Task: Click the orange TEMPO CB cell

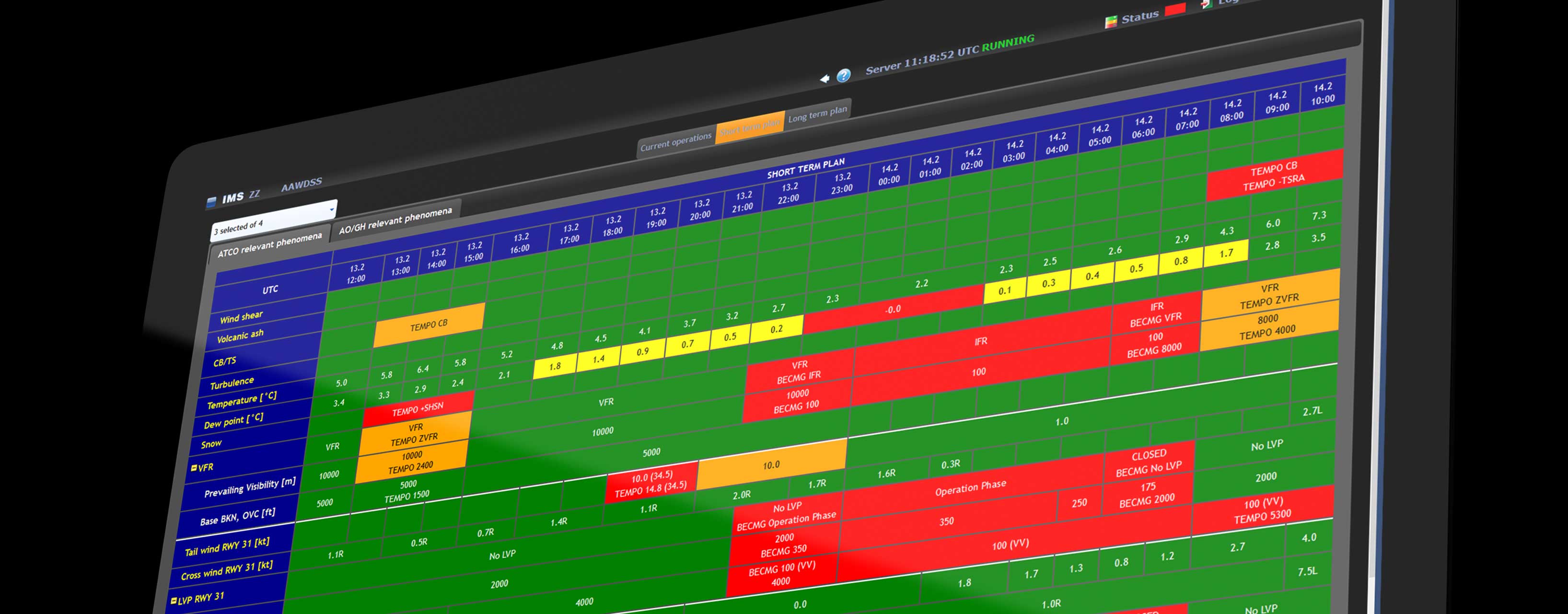Action: coord(429,325)
